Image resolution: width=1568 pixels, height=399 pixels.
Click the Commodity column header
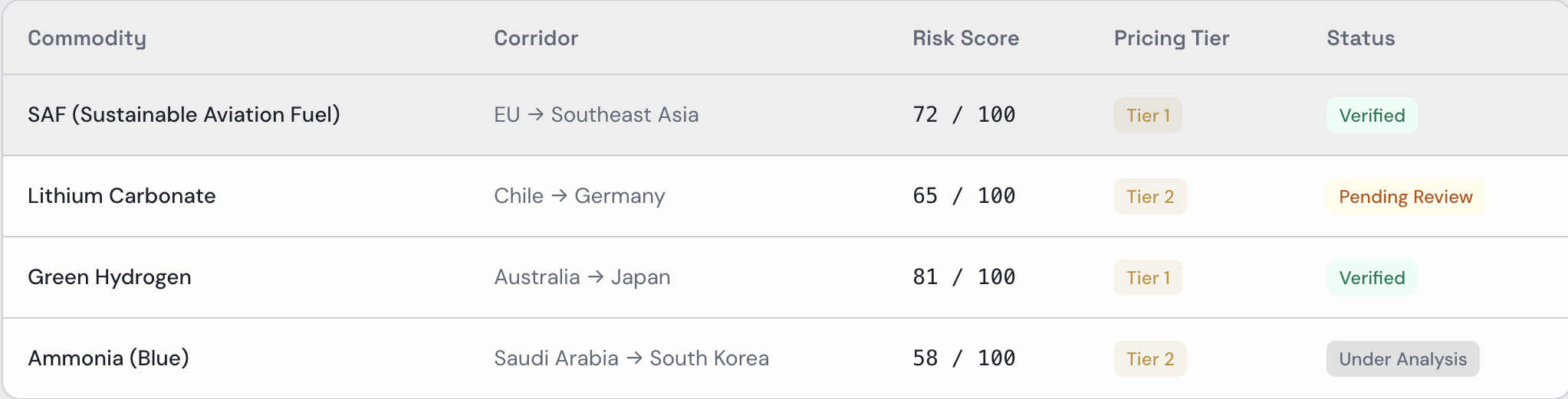click(x=87, y=38)
